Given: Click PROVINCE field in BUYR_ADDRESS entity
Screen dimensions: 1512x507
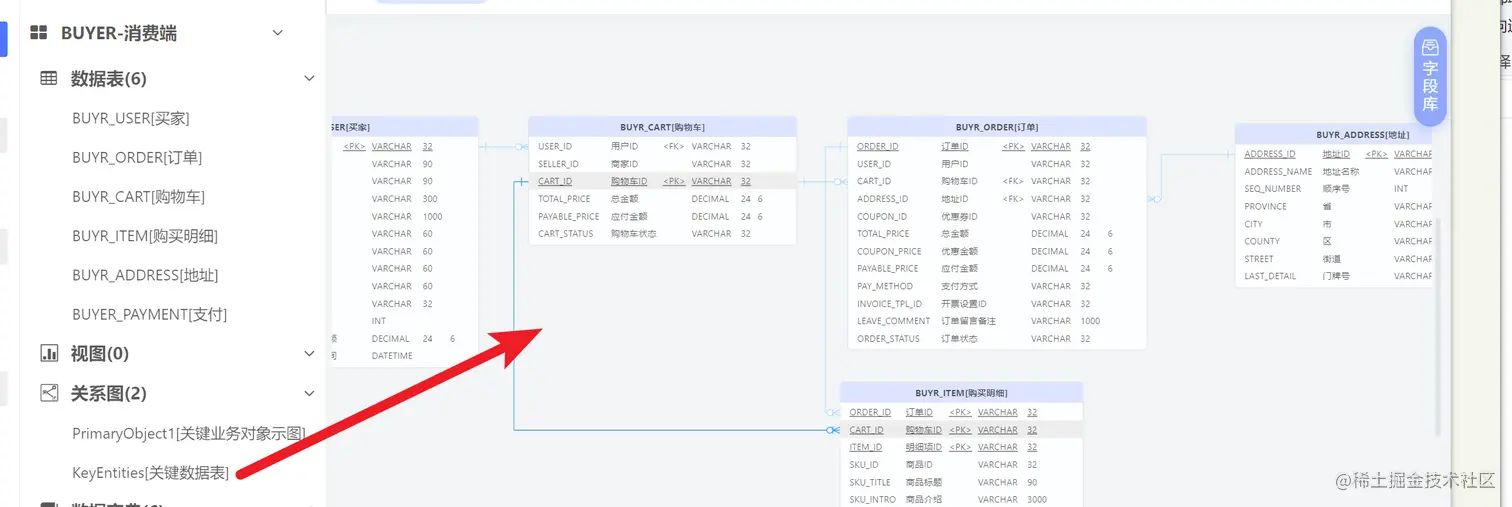Looking at the screenshot, I should (x=1265, y=206).
